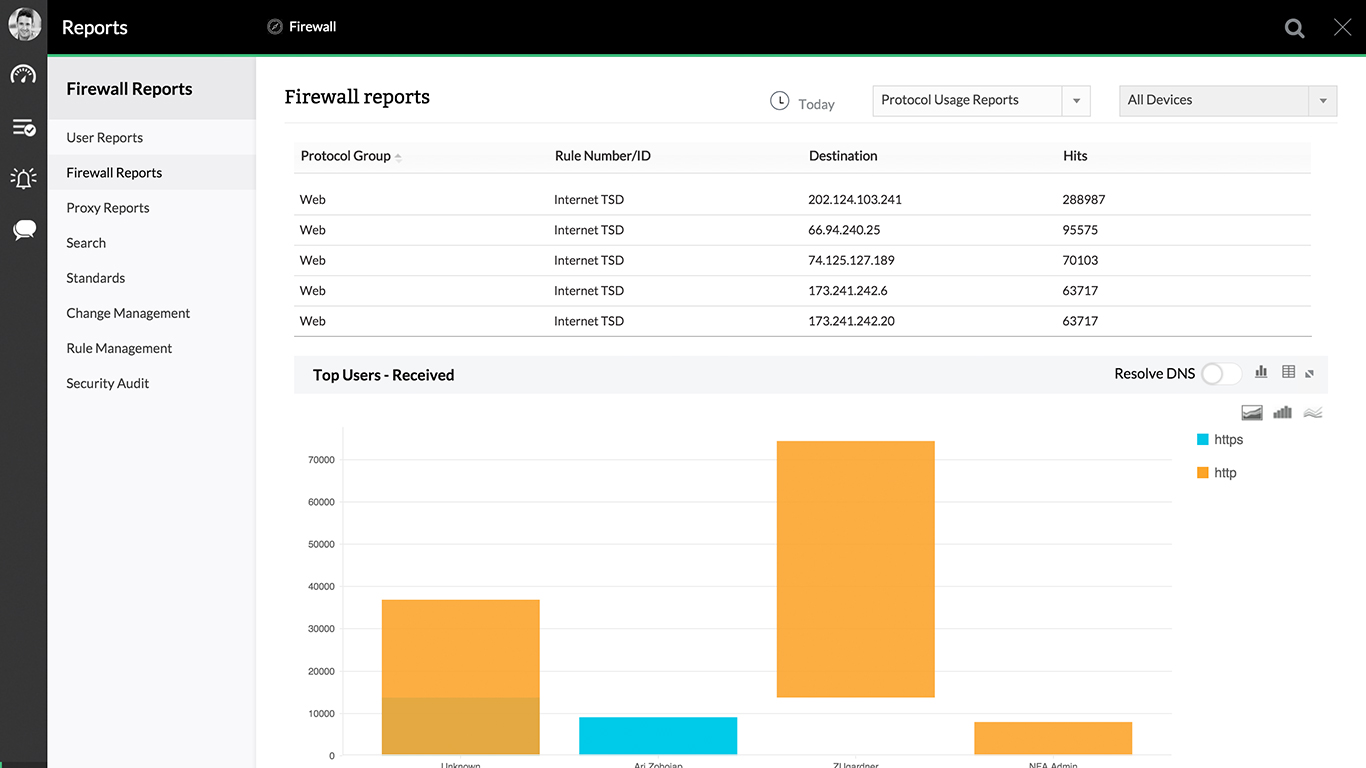
Task: Click the arrow of All Devices dropdown
Action: 1323,101
